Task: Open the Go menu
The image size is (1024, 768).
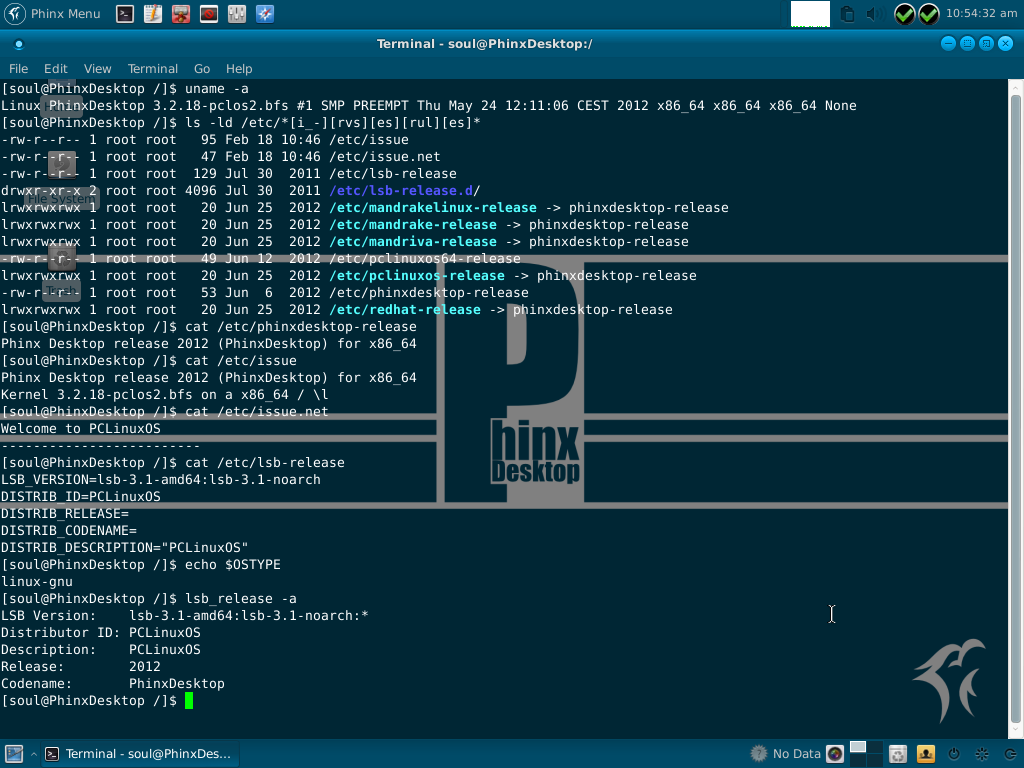Action: (202, 69)
